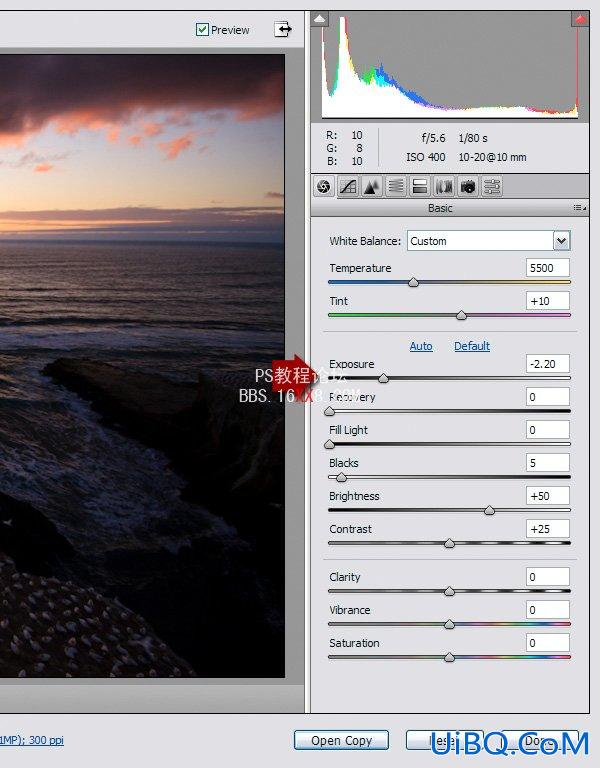Screen dimensions: 600x768
Task: Open the White Balance dropdown
Action: (x=561, y=241)
